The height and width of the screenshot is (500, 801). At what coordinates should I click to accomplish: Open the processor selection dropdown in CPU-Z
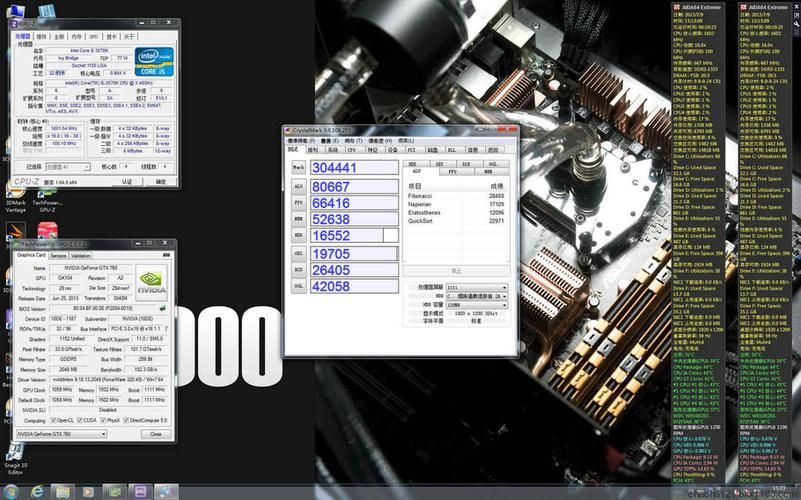(68, 167)
